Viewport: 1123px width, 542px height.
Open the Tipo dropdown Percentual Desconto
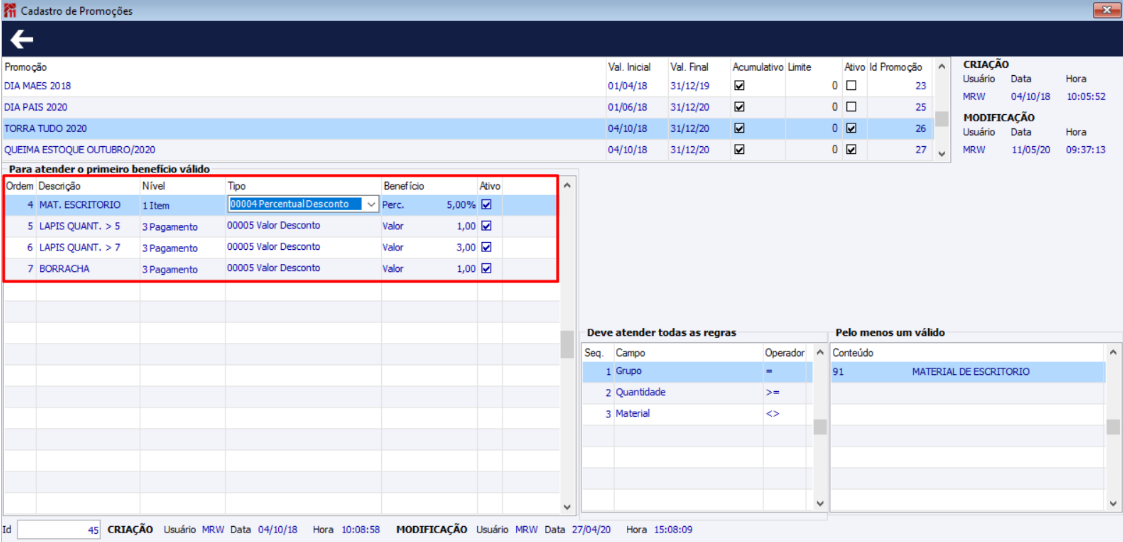click(x=371, y=204)
